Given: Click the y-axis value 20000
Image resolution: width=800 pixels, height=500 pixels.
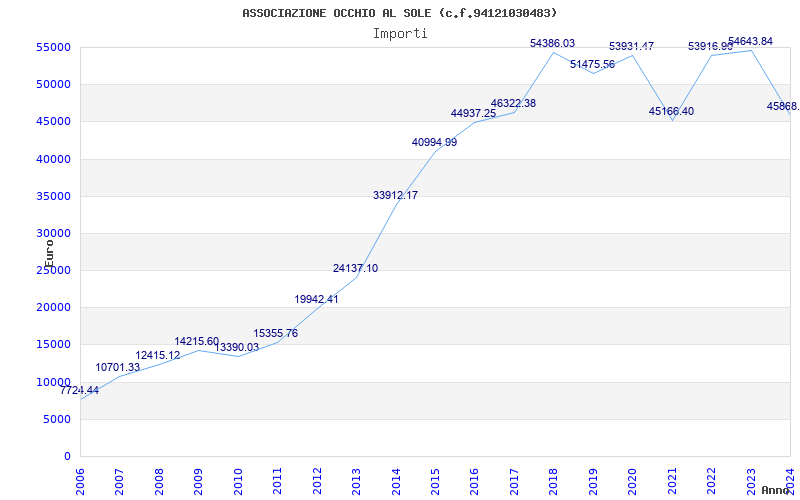Looking at the screenshot, I should pos(53,308).
